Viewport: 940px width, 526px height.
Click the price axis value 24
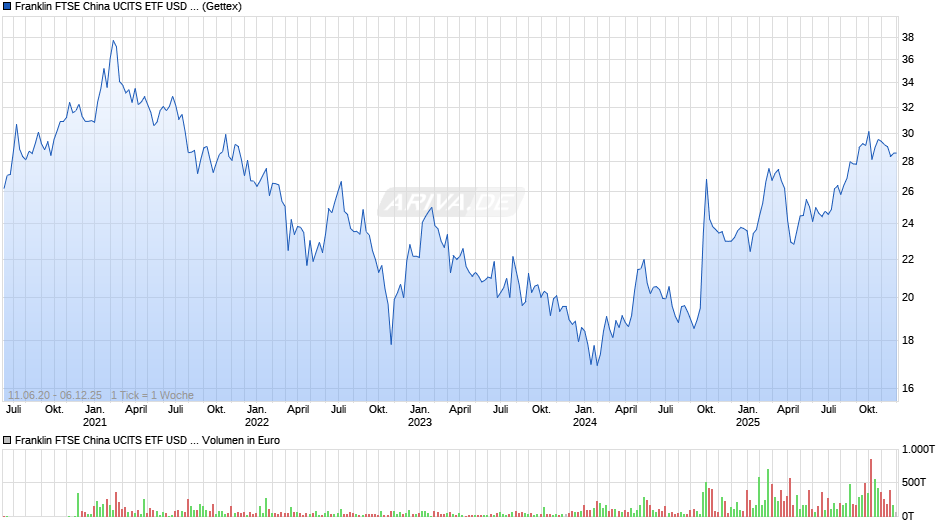908,223
